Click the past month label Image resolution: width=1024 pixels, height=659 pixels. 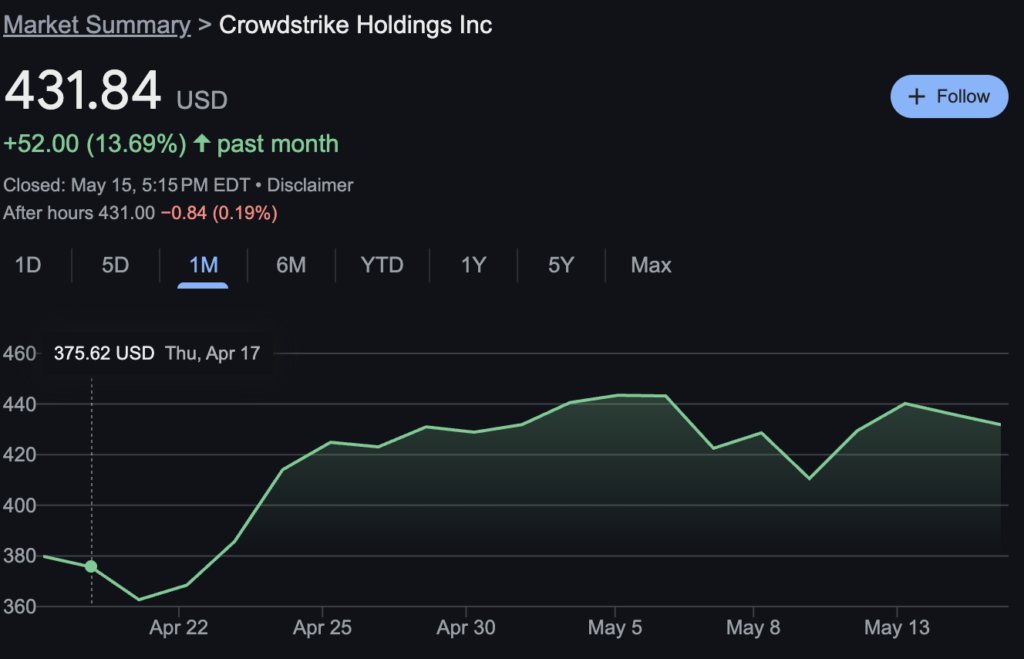(x=278, y=144)
